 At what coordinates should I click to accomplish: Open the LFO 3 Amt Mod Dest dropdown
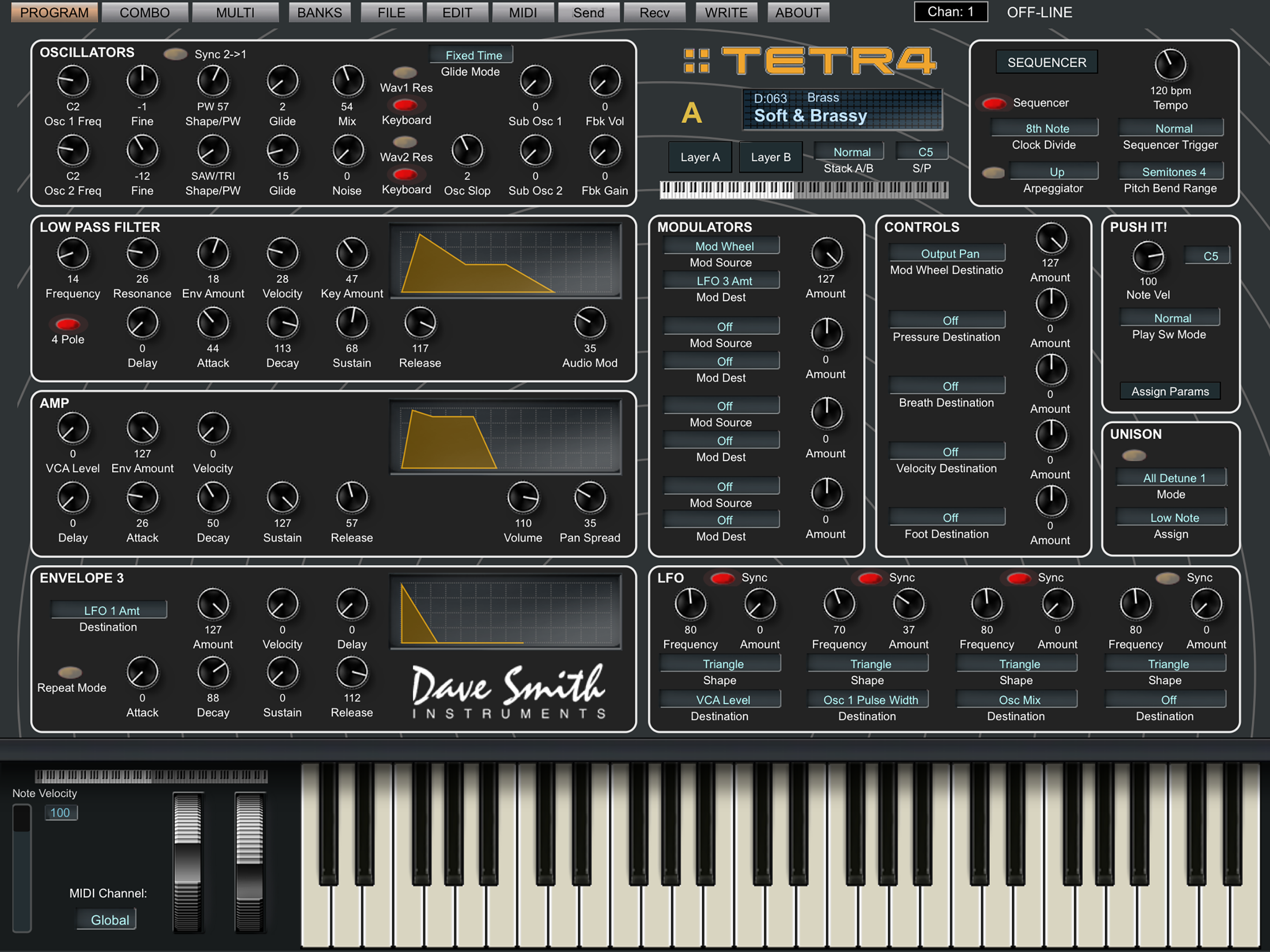pyautogui.click(x=721, y=281)
